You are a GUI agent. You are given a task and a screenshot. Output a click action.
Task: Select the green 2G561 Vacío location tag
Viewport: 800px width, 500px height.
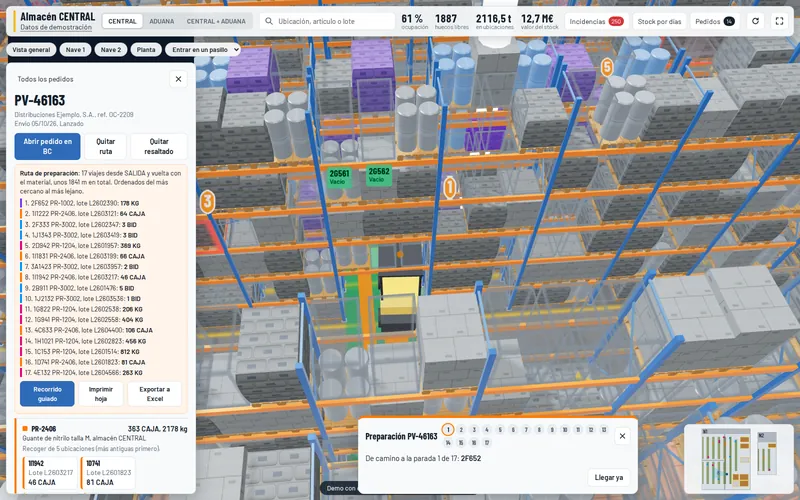[339, 177]
